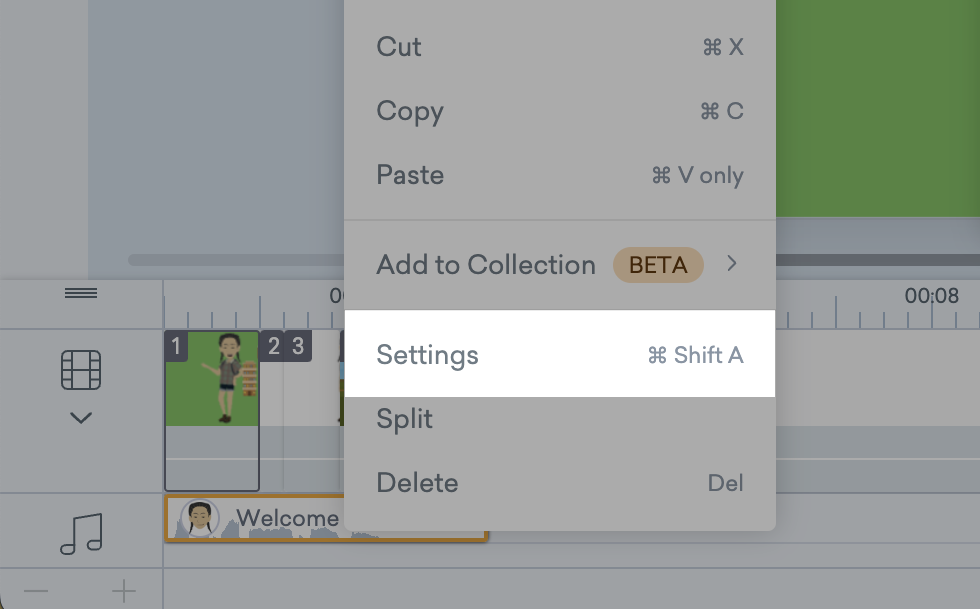This screenshot has width=980, height=609.
Task: Select Paste in the context menu
Action: tap(410, 174)
